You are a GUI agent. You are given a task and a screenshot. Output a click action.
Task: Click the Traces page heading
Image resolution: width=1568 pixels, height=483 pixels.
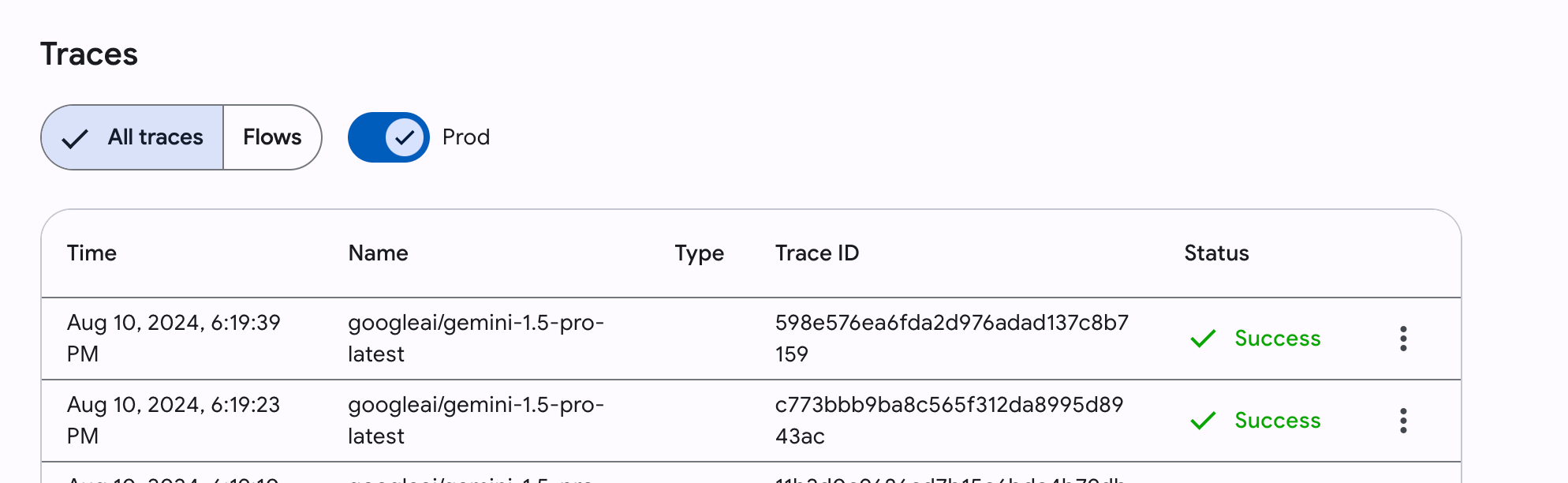tap(89, 54)
